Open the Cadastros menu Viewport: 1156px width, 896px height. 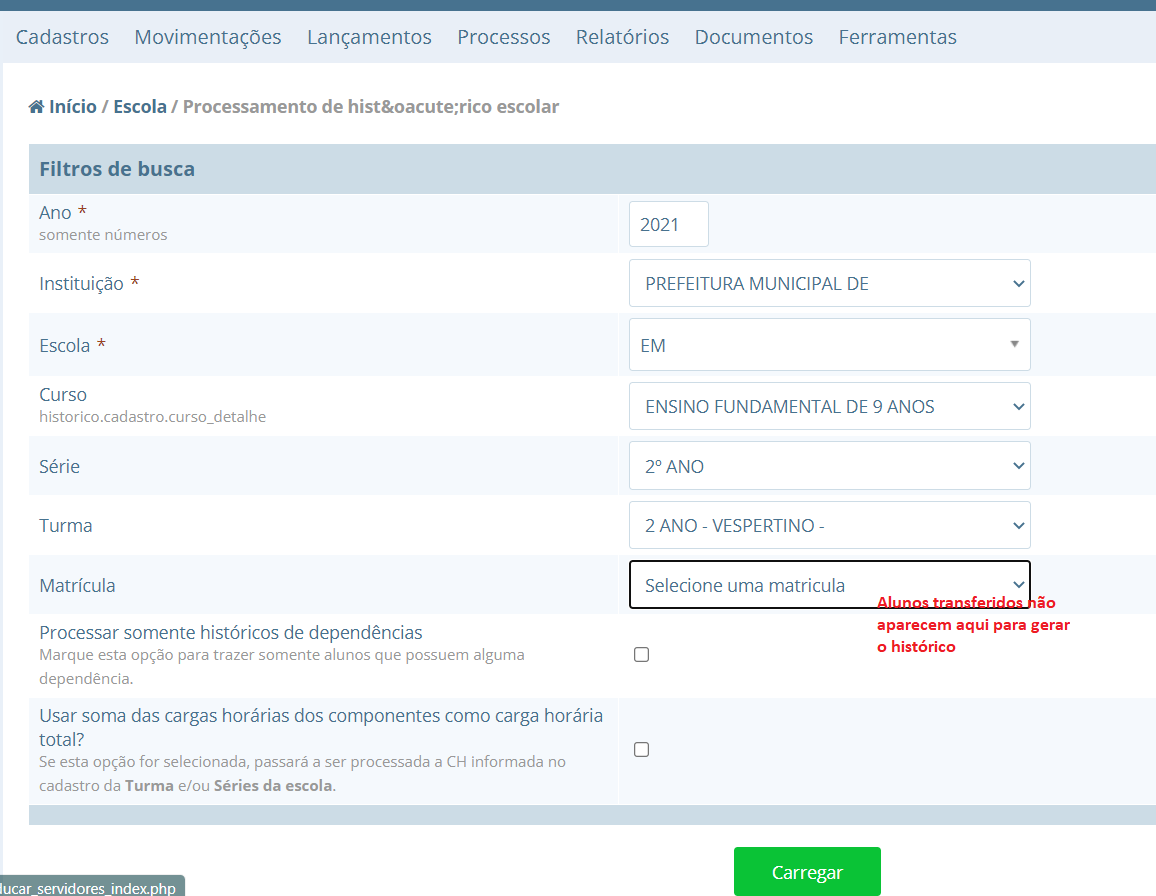pos(63,37)
